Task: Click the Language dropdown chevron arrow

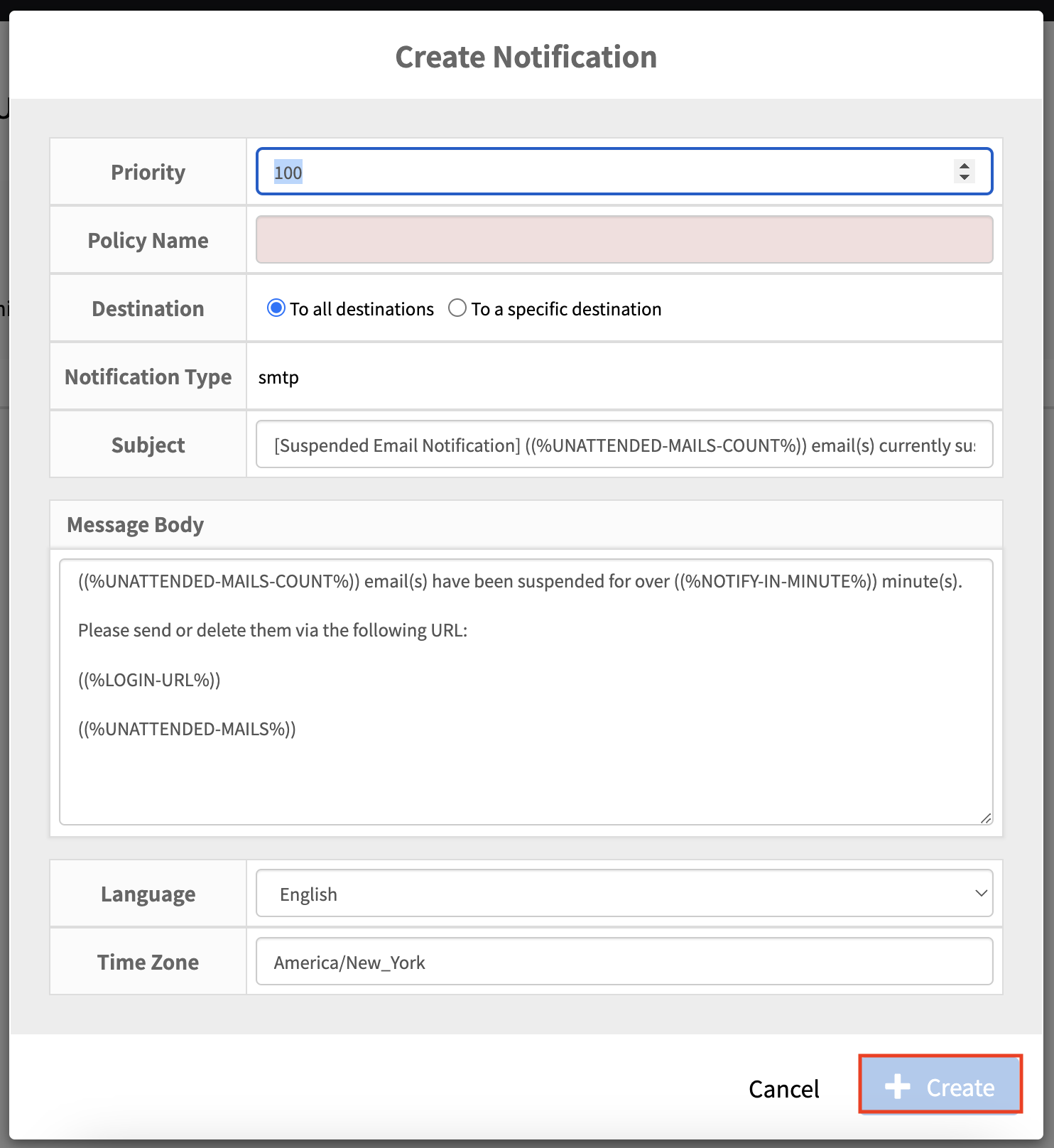Action: pyautogui.click(x=981, y=893)
